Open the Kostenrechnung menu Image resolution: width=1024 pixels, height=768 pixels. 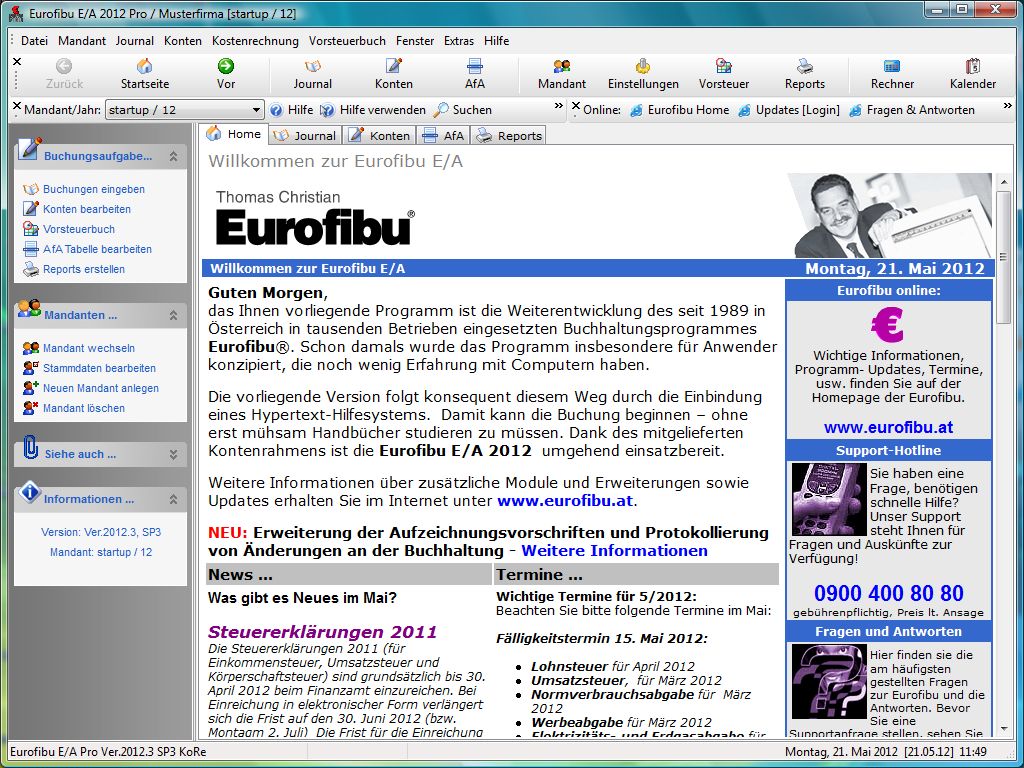pyautogui.click(x=255, y=40)
